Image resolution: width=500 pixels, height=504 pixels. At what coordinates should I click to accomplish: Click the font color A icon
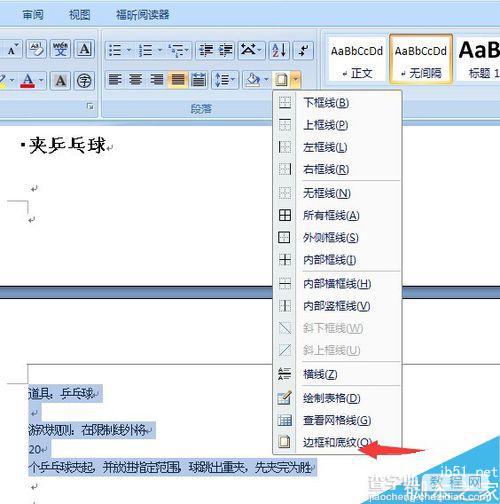[x=28, y=81]
